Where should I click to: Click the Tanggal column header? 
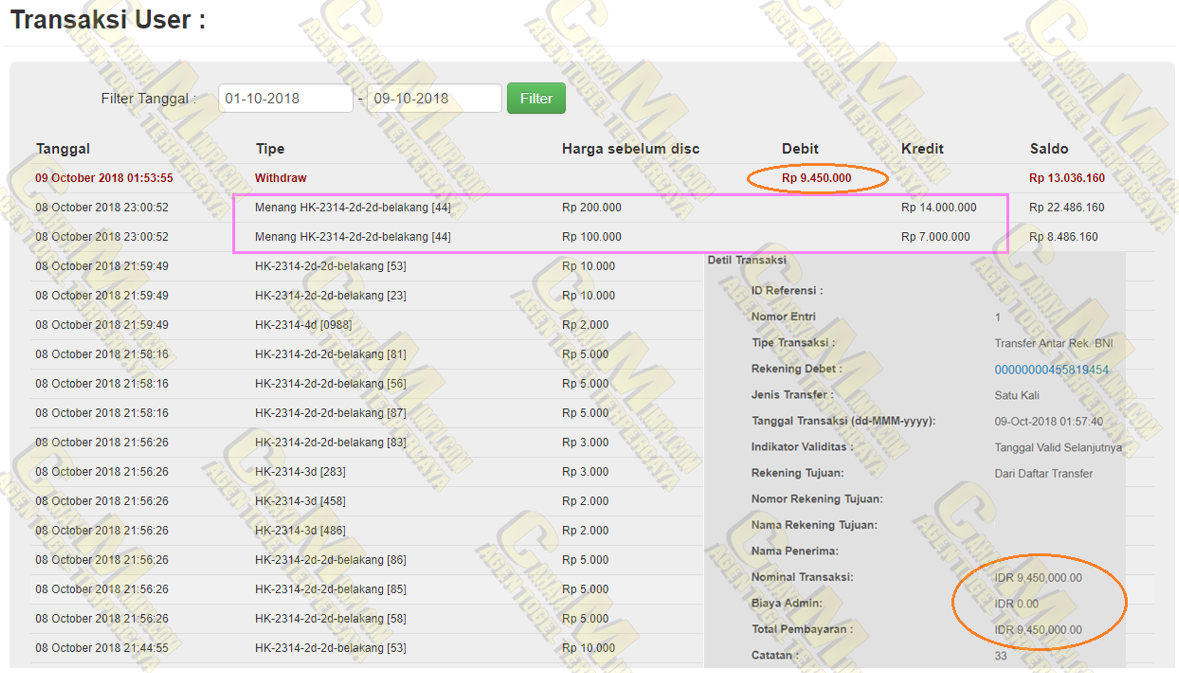click(63, 149)
